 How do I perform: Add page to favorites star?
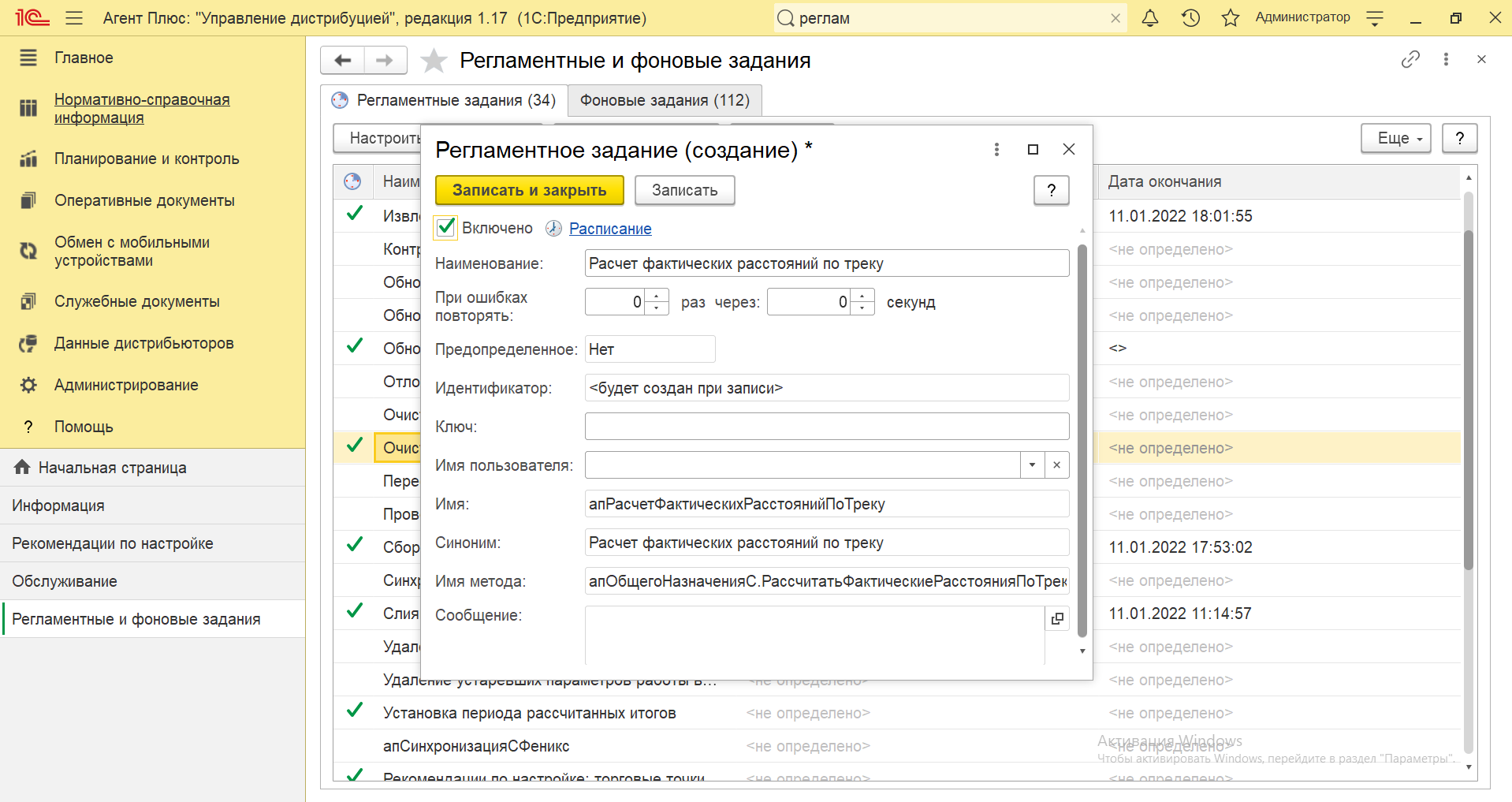coord(434,61)
